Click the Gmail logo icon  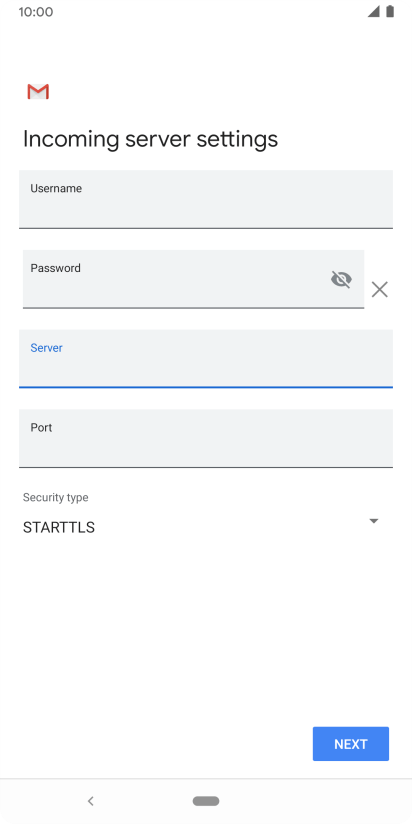(38, 92)
